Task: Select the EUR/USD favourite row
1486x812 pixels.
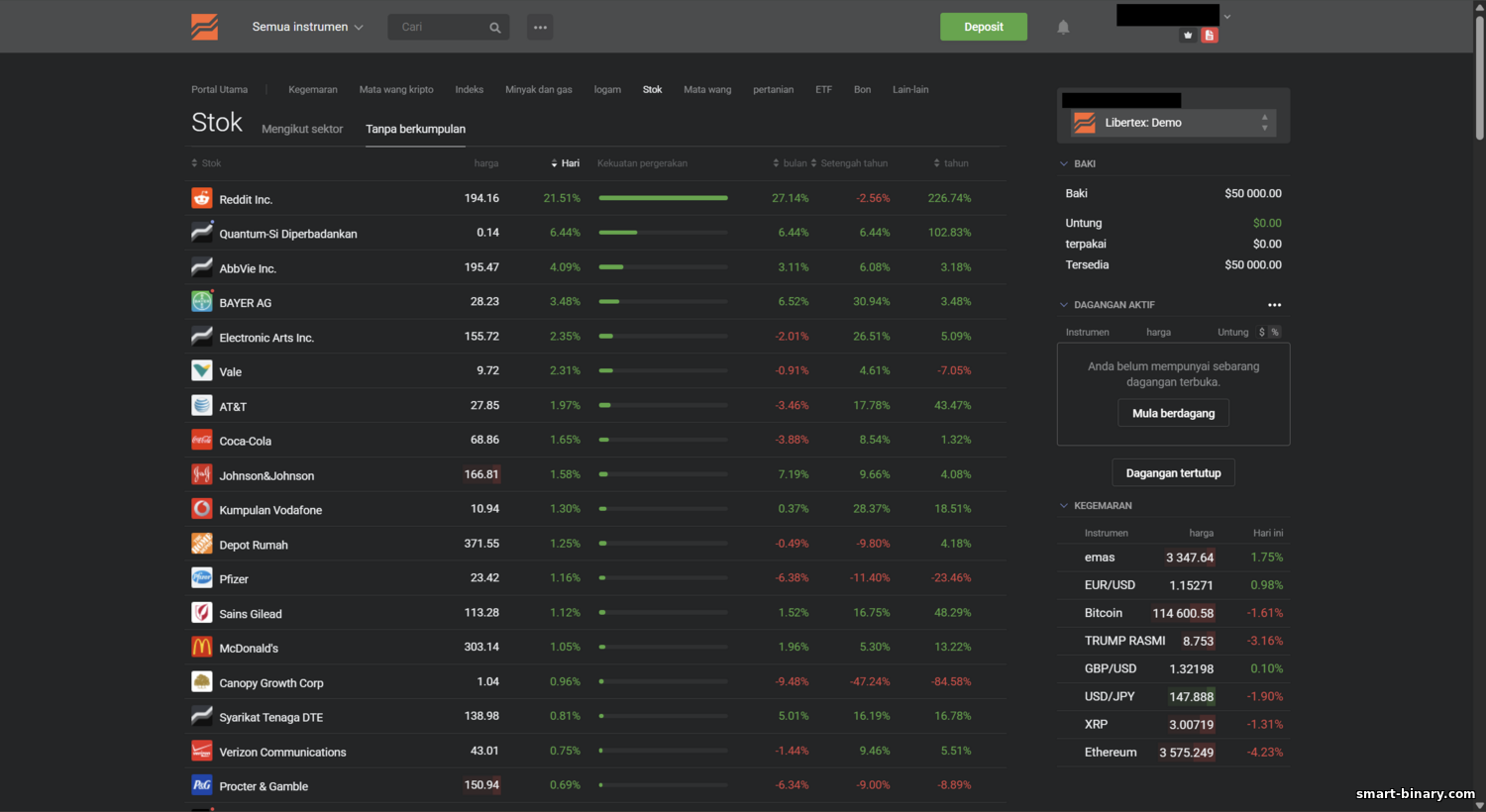Action: coord(1174,585)
